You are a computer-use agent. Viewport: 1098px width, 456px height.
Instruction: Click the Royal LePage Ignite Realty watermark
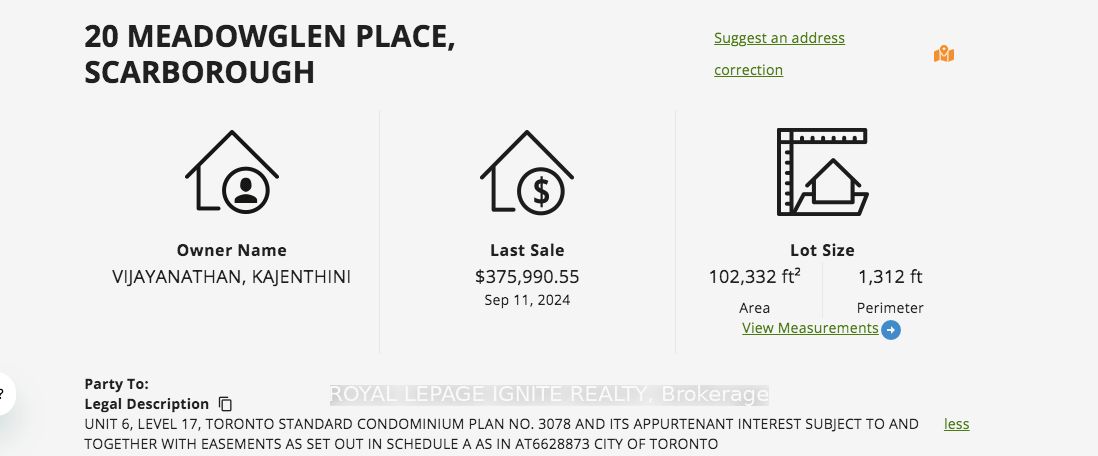pyautogui.click(x=549, y=394)
